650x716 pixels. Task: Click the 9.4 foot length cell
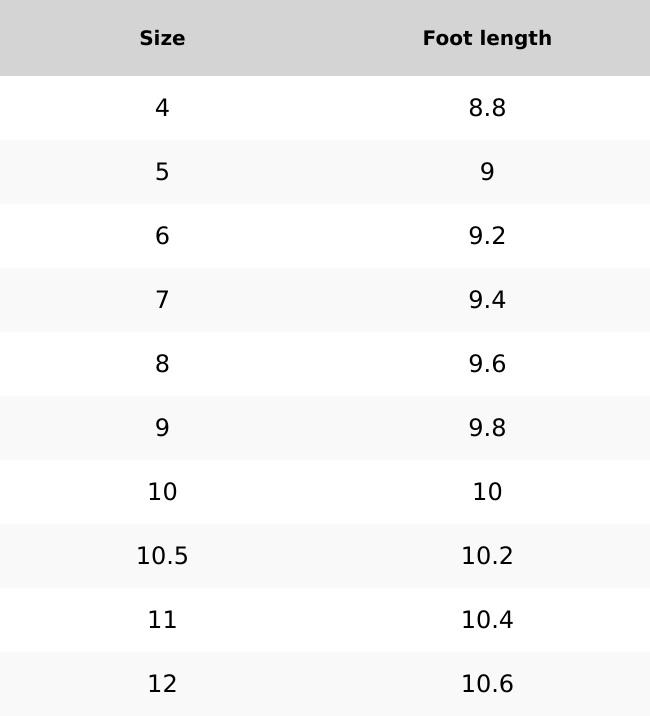click(487, 300)
